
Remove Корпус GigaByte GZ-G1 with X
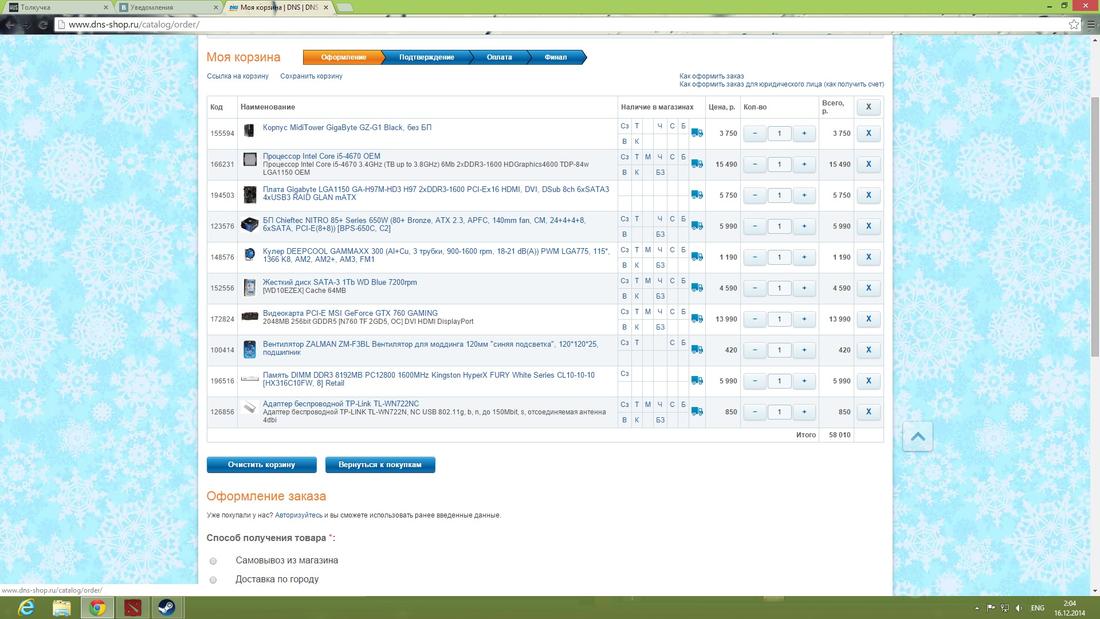(x=868, y=133)
